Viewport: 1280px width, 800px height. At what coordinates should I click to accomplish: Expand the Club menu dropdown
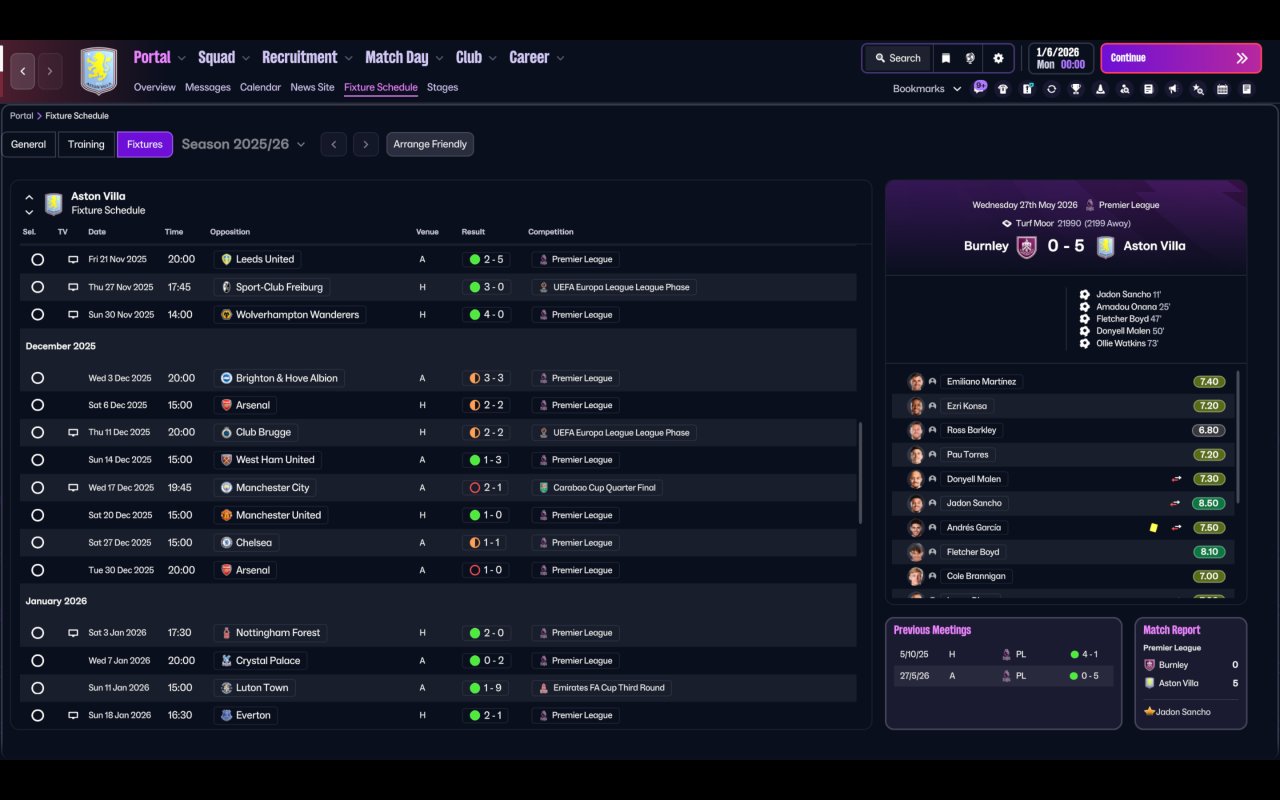point(493,58)
